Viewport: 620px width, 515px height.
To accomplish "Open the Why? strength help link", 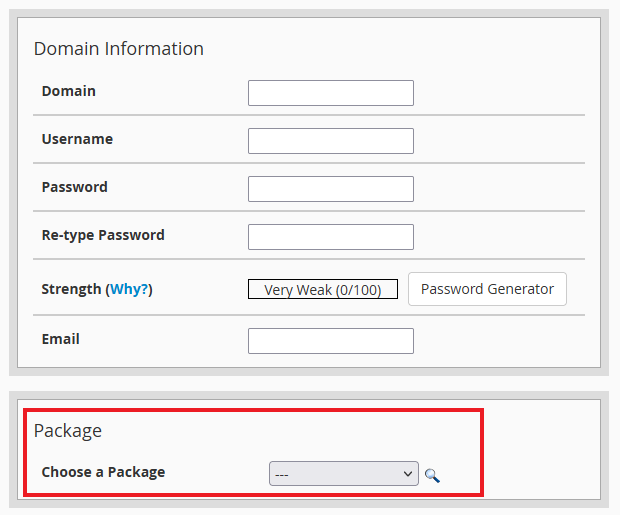I will [129, 289].
